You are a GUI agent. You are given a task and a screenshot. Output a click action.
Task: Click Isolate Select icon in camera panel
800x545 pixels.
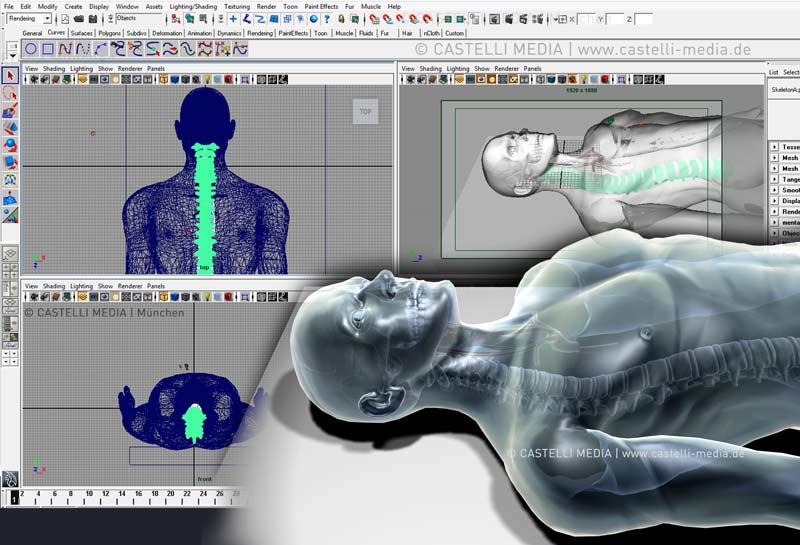pyautogui.click(x=621, y=80)
